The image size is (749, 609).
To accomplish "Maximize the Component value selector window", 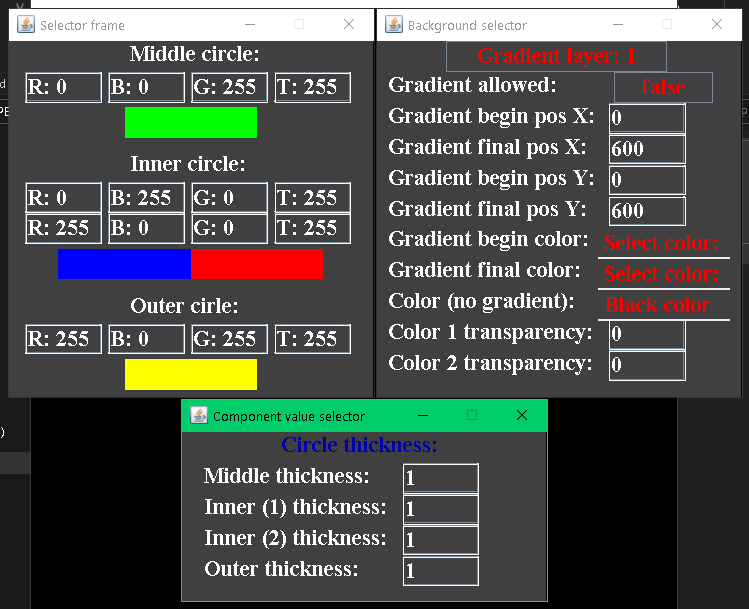I will (472, 416).
